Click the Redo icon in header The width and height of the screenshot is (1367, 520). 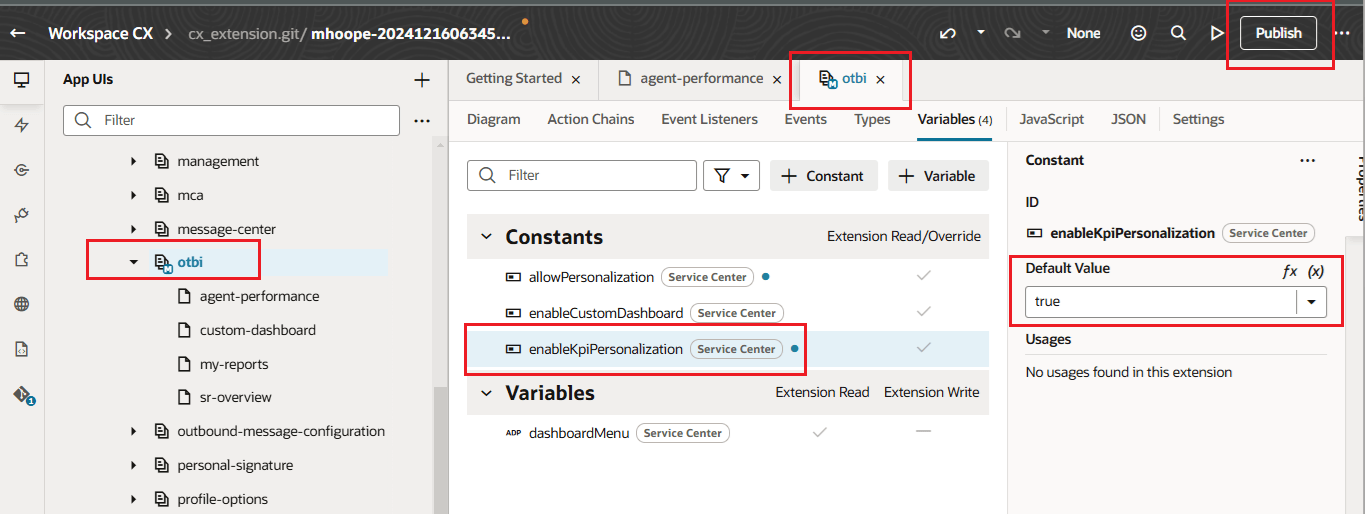1013,33
